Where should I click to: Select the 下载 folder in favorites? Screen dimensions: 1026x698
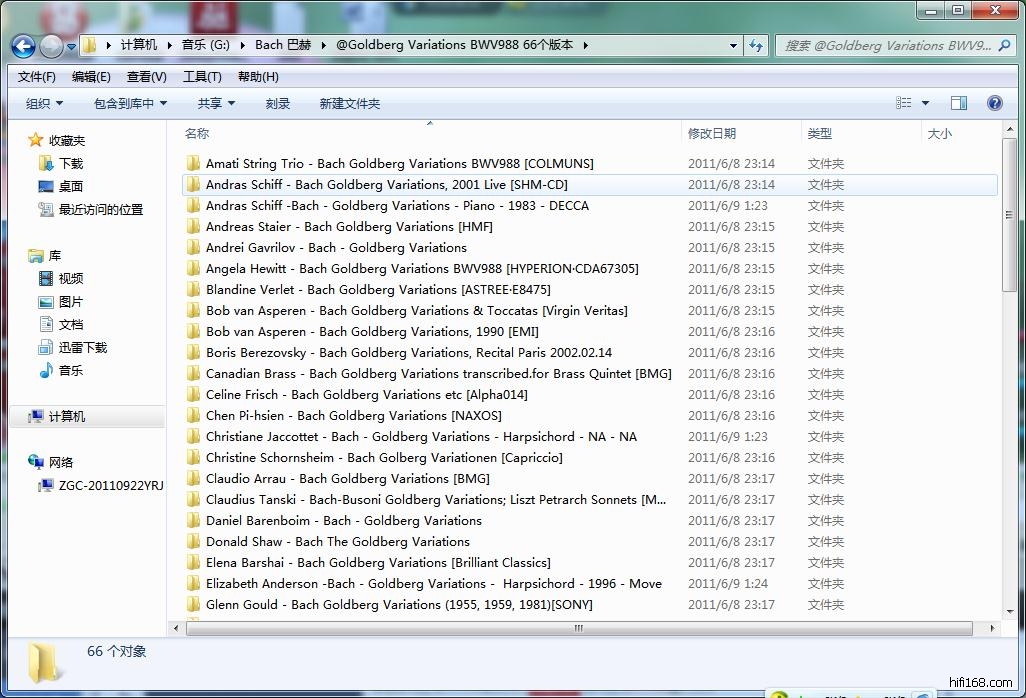pos(70,163)
